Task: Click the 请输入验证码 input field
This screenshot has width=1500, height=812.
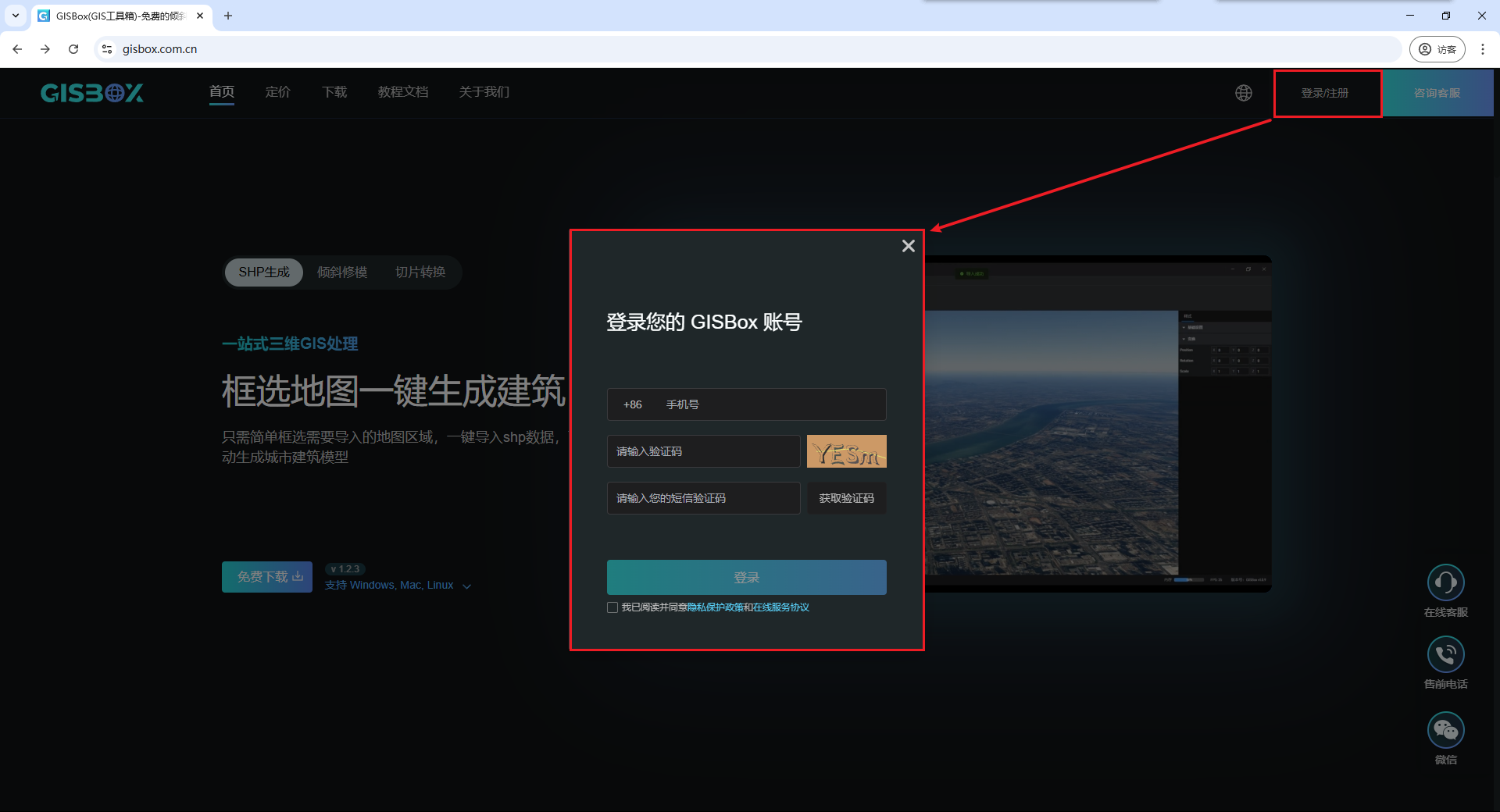Action: tap(704, 451)
